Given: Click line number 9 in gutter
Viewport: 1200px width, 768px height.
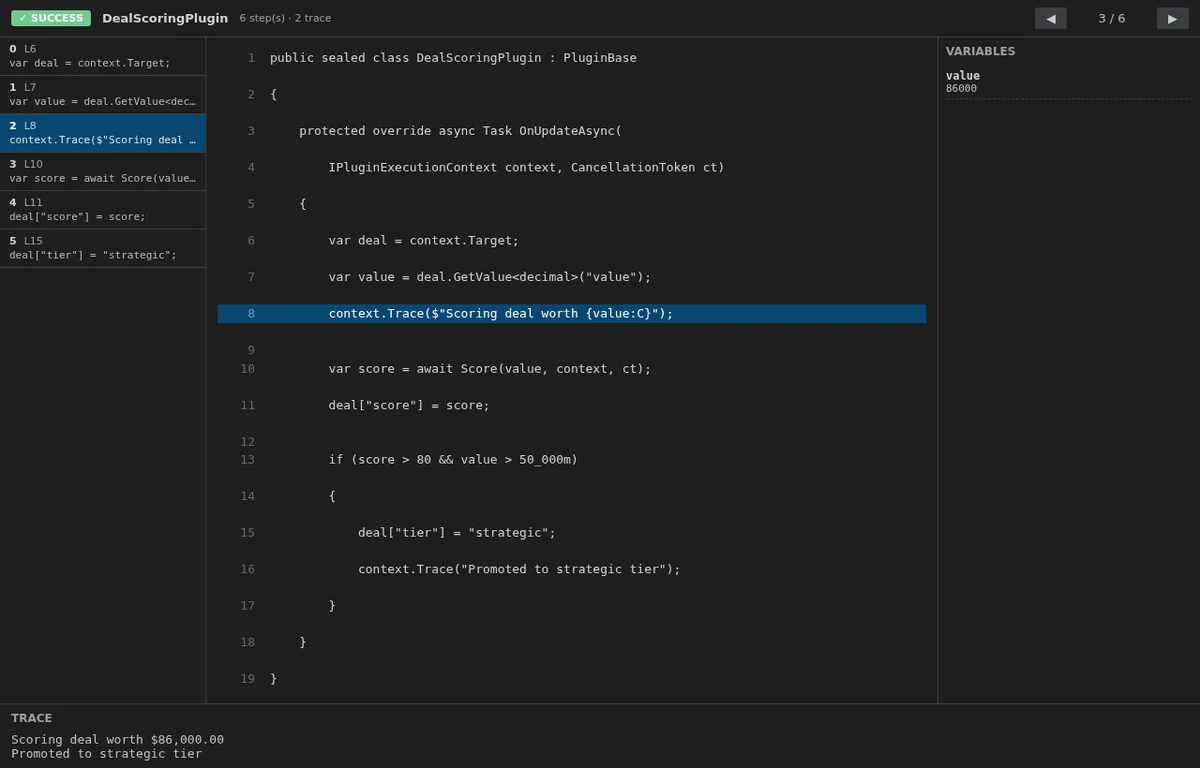Looking at the screenshot, I should point(251,350).
